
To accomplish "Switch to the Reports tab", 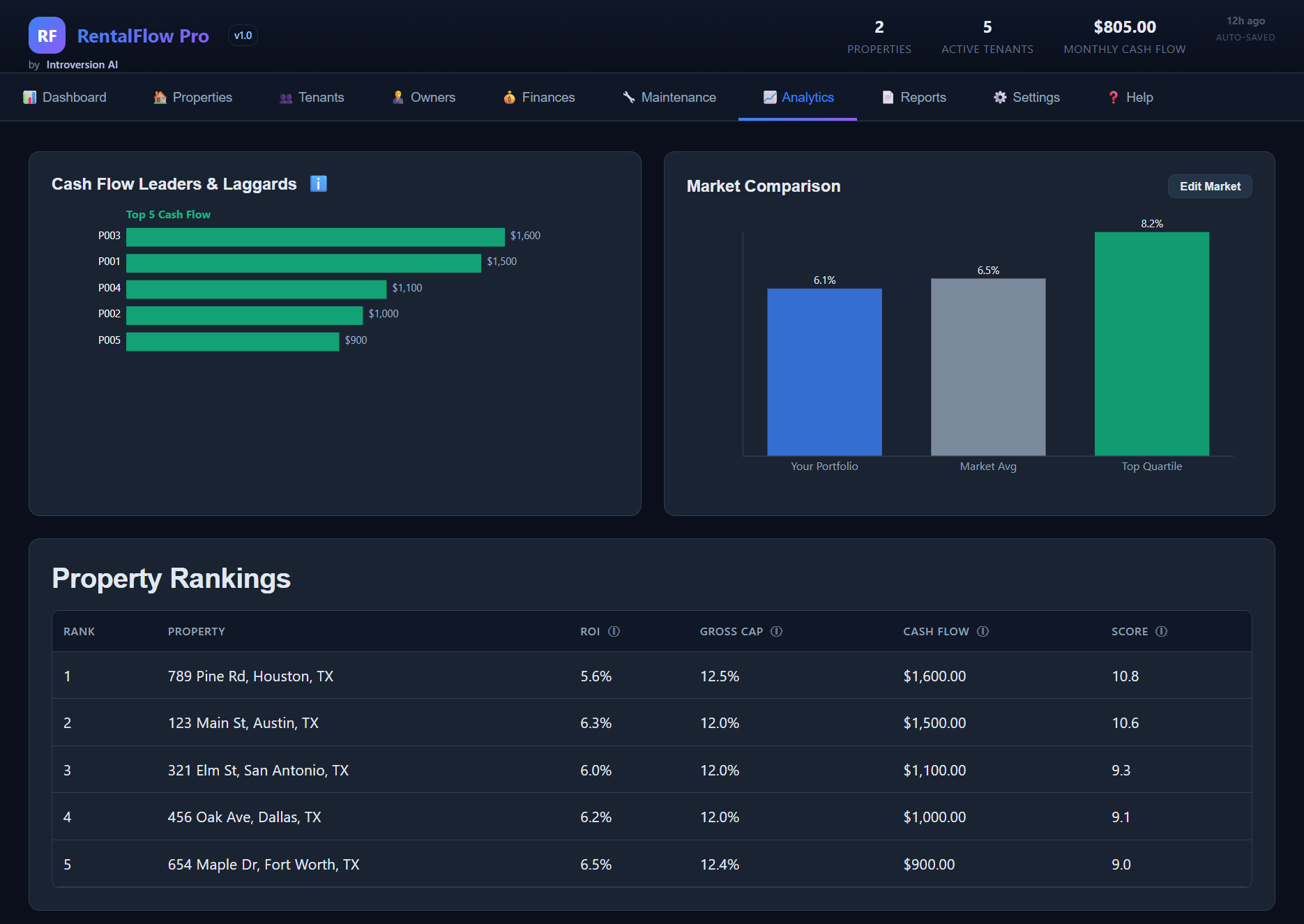I will click(914, 97).
